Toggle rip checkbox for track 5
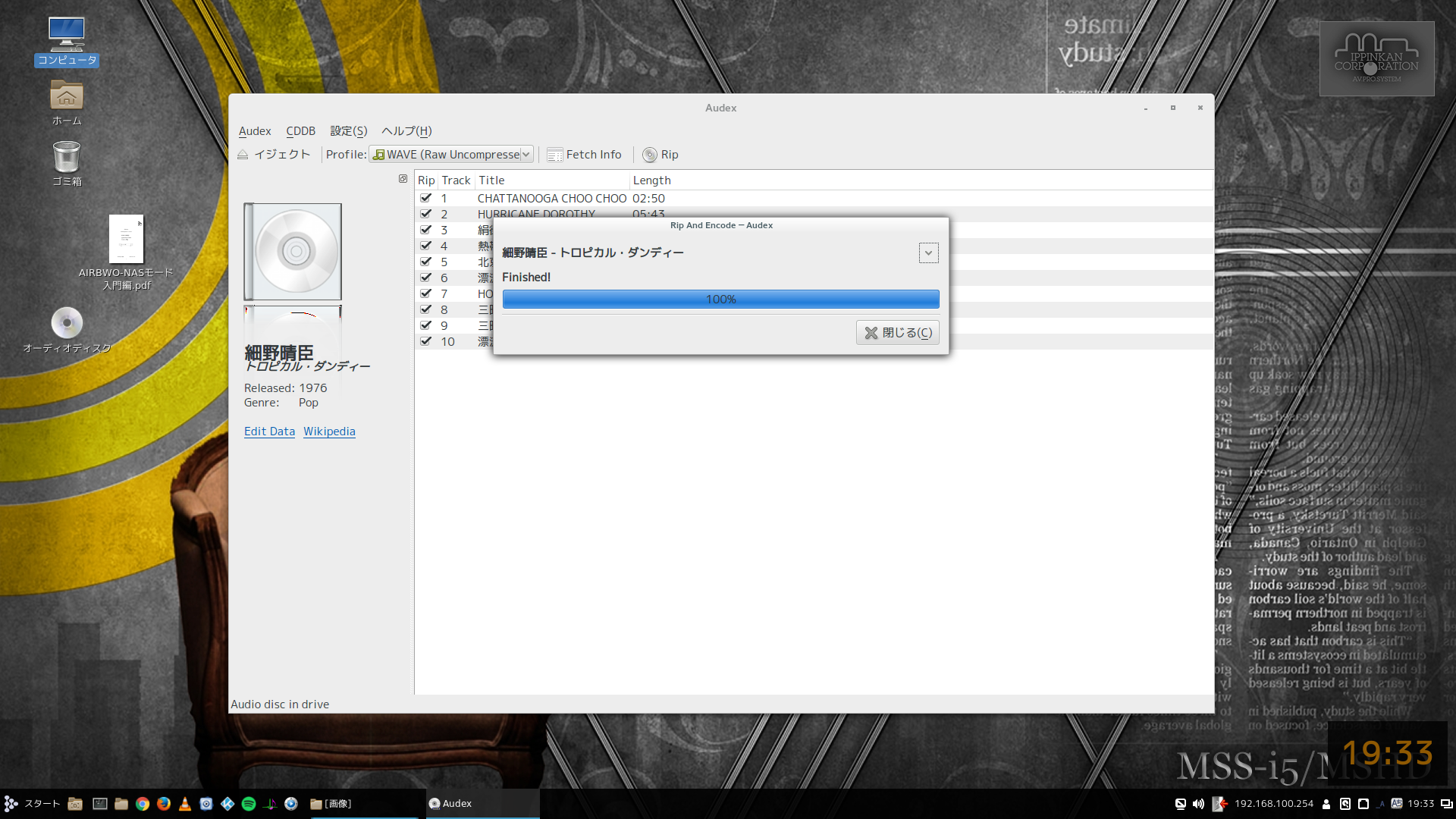 (x=426, y=262)
